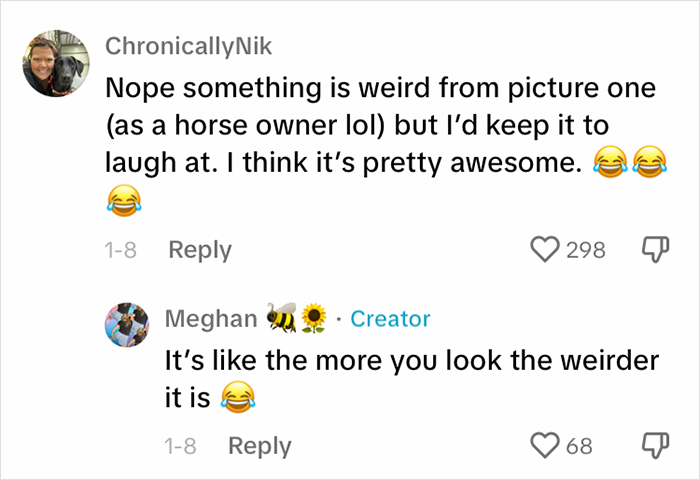Reply to ChronicallyNik's comment

[199, 250]
